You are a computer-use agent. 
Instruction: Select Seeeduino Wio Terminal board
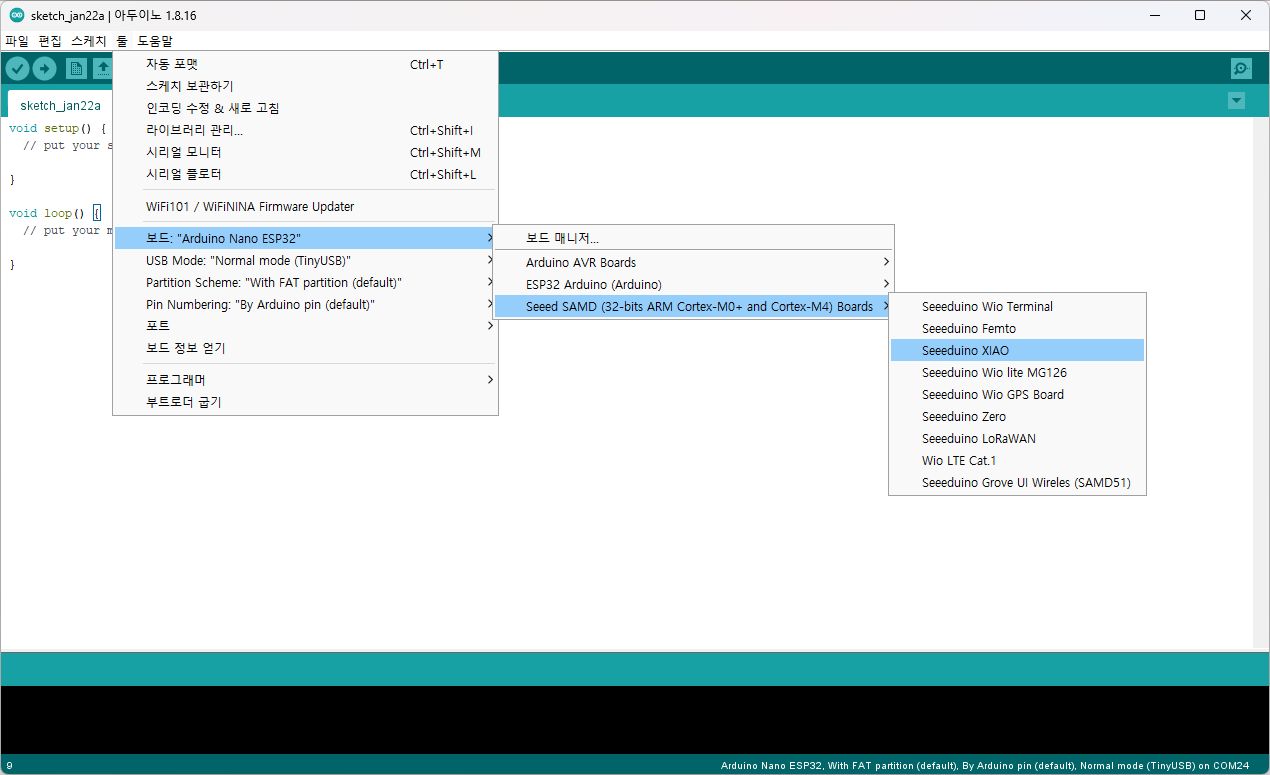[x=1017, y=306]
